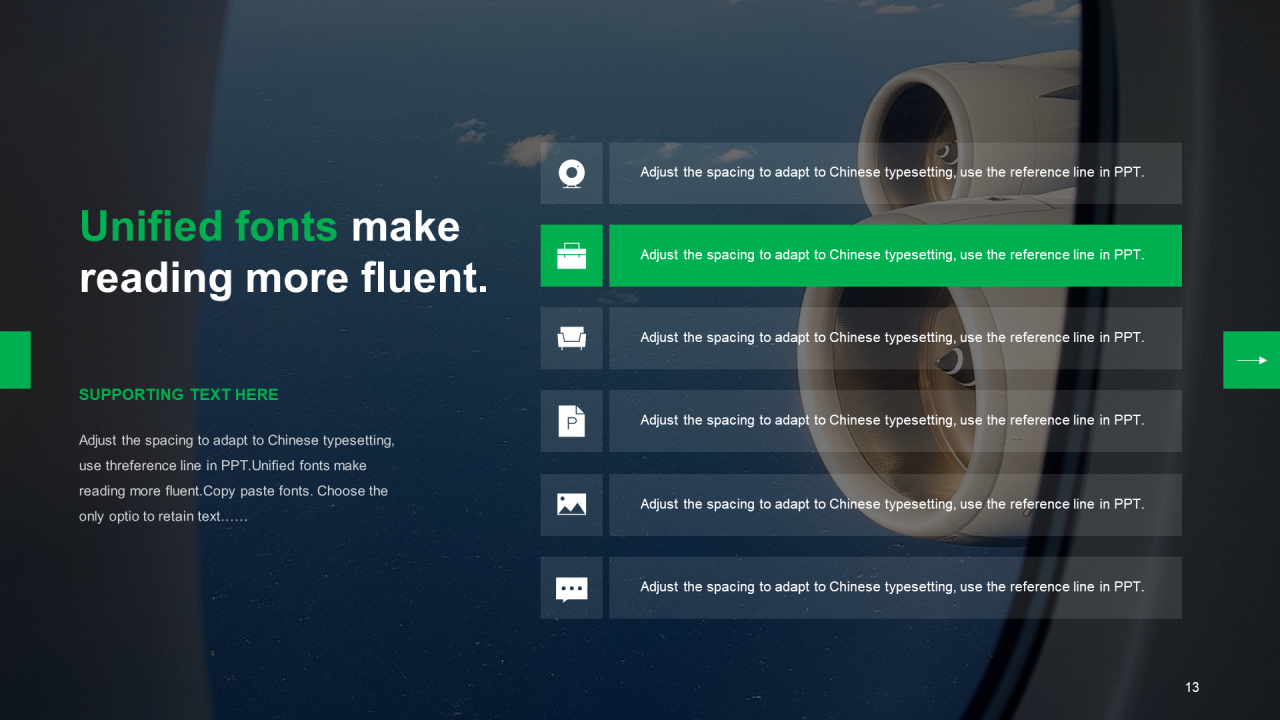
Task: Click the chat bubble icon tile
Action: [571, 588]
